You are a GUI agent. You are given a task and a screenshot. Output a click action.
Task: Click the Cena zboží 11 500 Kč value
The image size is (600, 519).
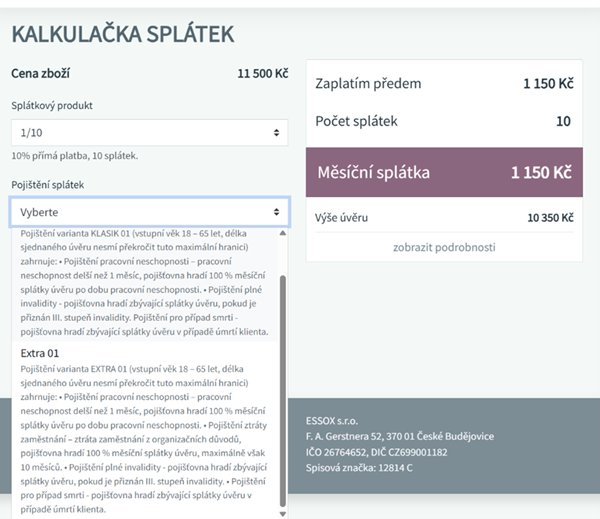click(x=262, y=74)
